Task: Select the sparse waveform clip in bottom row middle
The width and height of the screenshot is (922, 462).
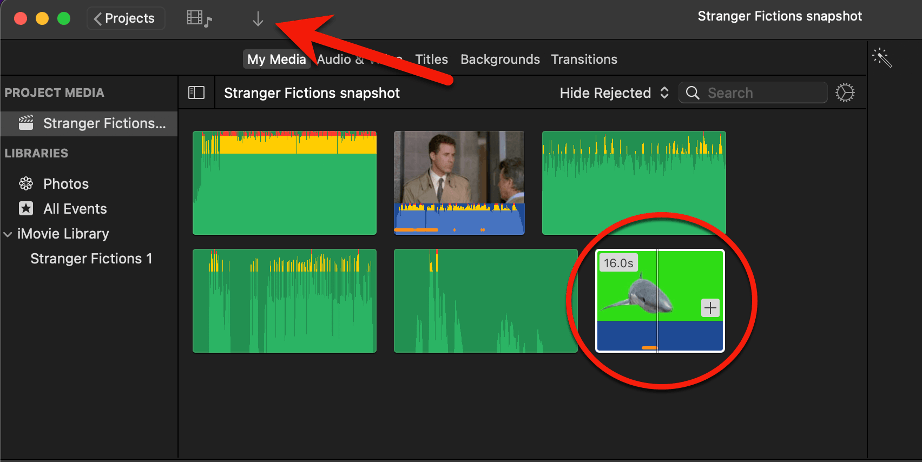Action: point(486,301)
